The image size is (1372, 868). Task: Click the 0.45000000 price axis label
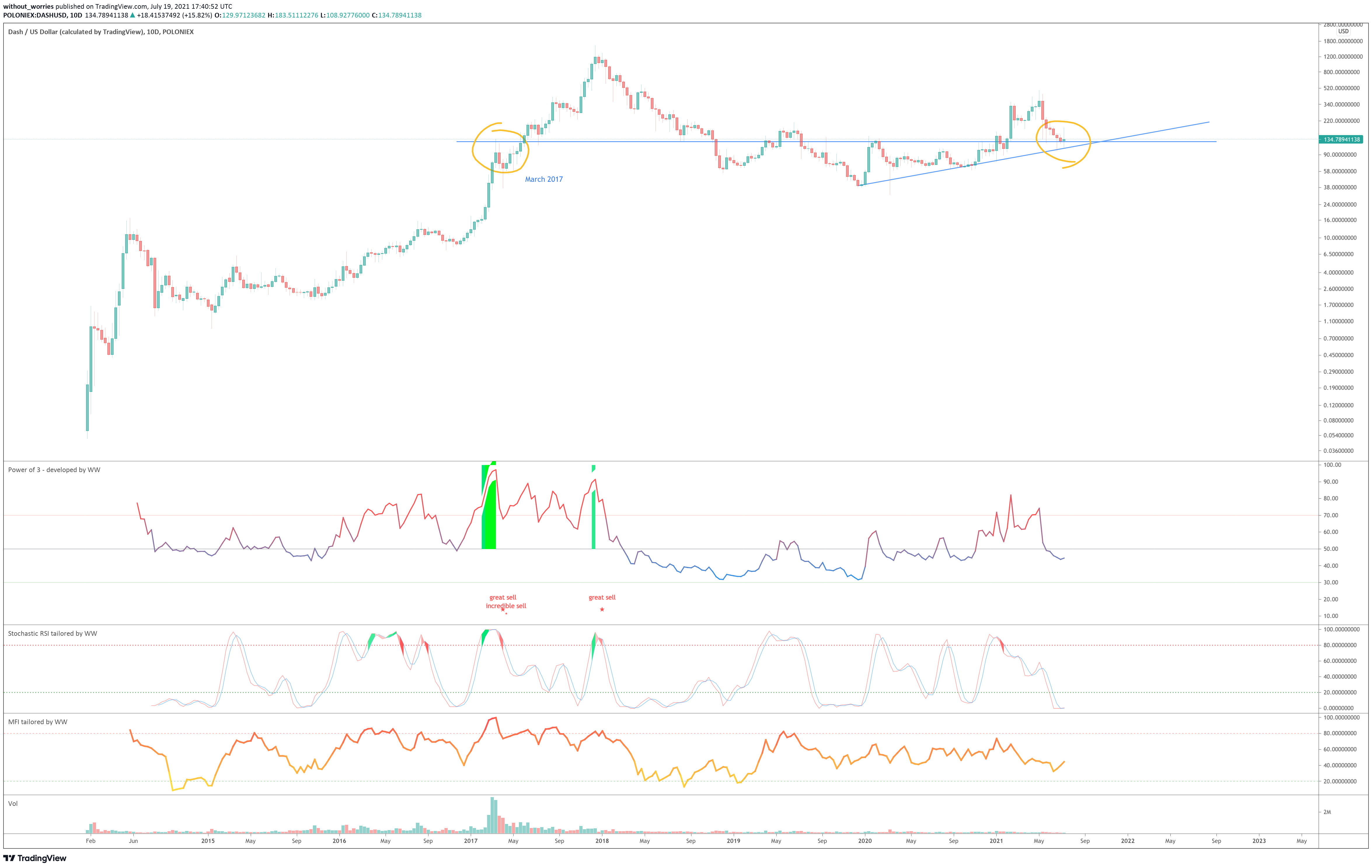1338,355
